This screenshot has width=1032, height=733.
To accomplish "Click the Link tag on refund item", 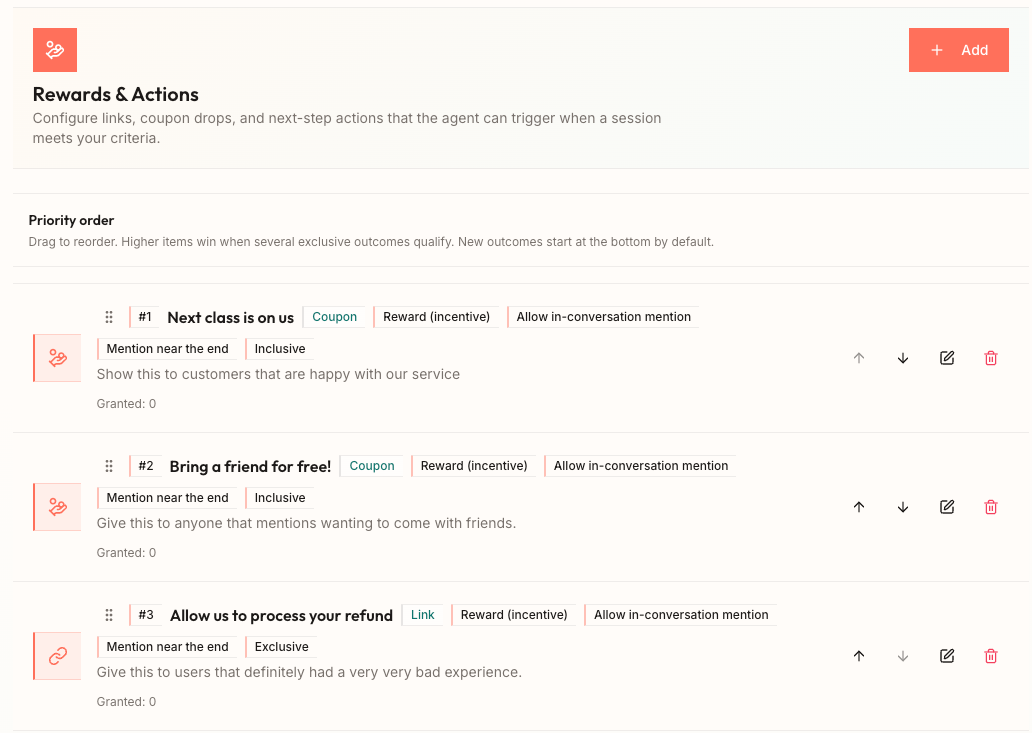I will point(423,615).
